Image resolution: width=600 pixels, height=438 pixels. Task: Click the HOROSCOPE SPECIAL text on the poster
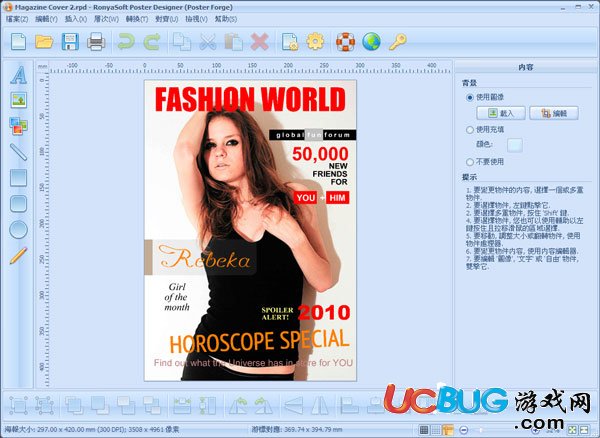tap(259, 341)
